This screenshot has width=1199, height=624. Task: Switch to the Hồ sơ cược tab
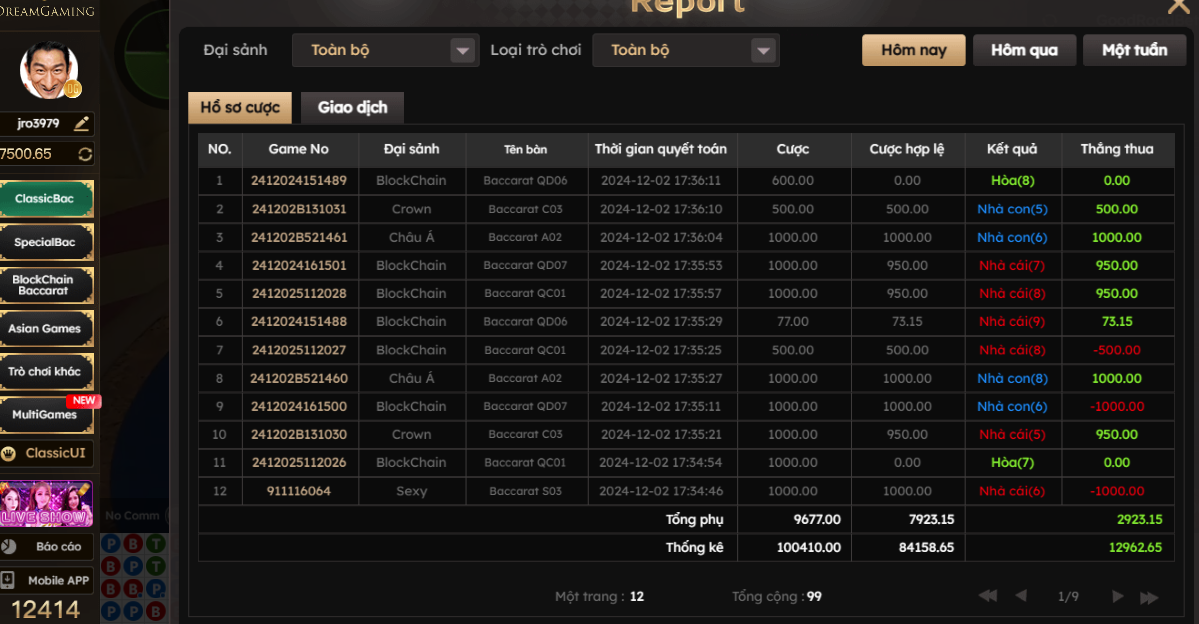click(x=240, y=108)
